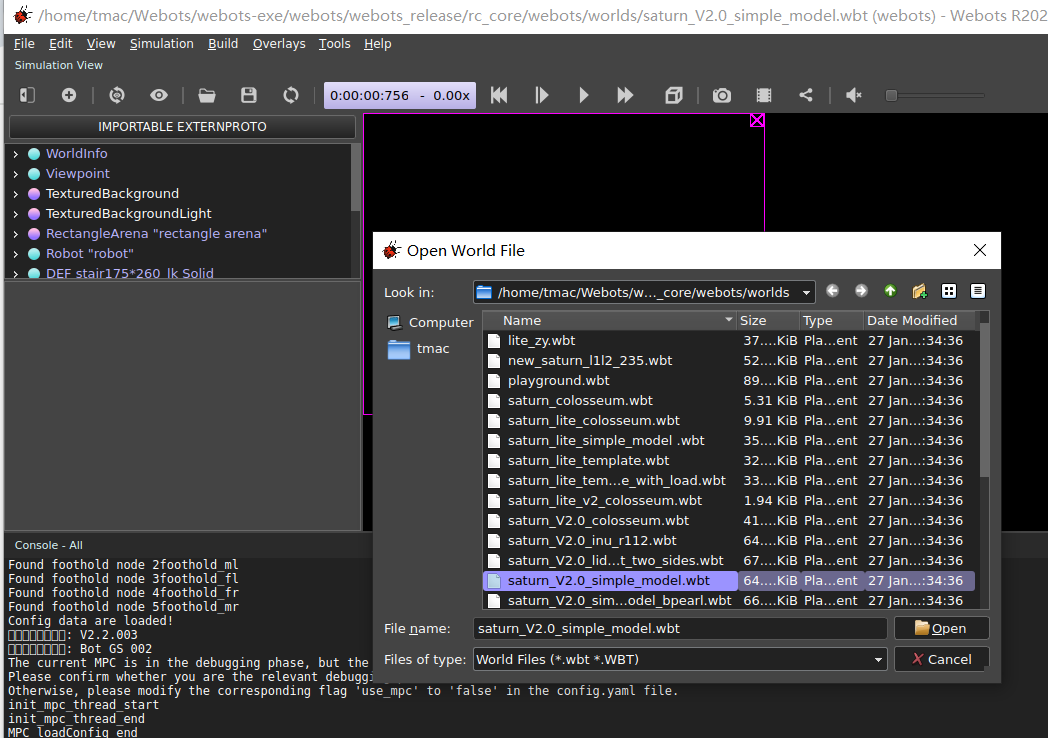Screen dimensions: 1048x738
Task: Run simulation in fast-forward mode
Action: pyautogui.click(x=625, y=96)
